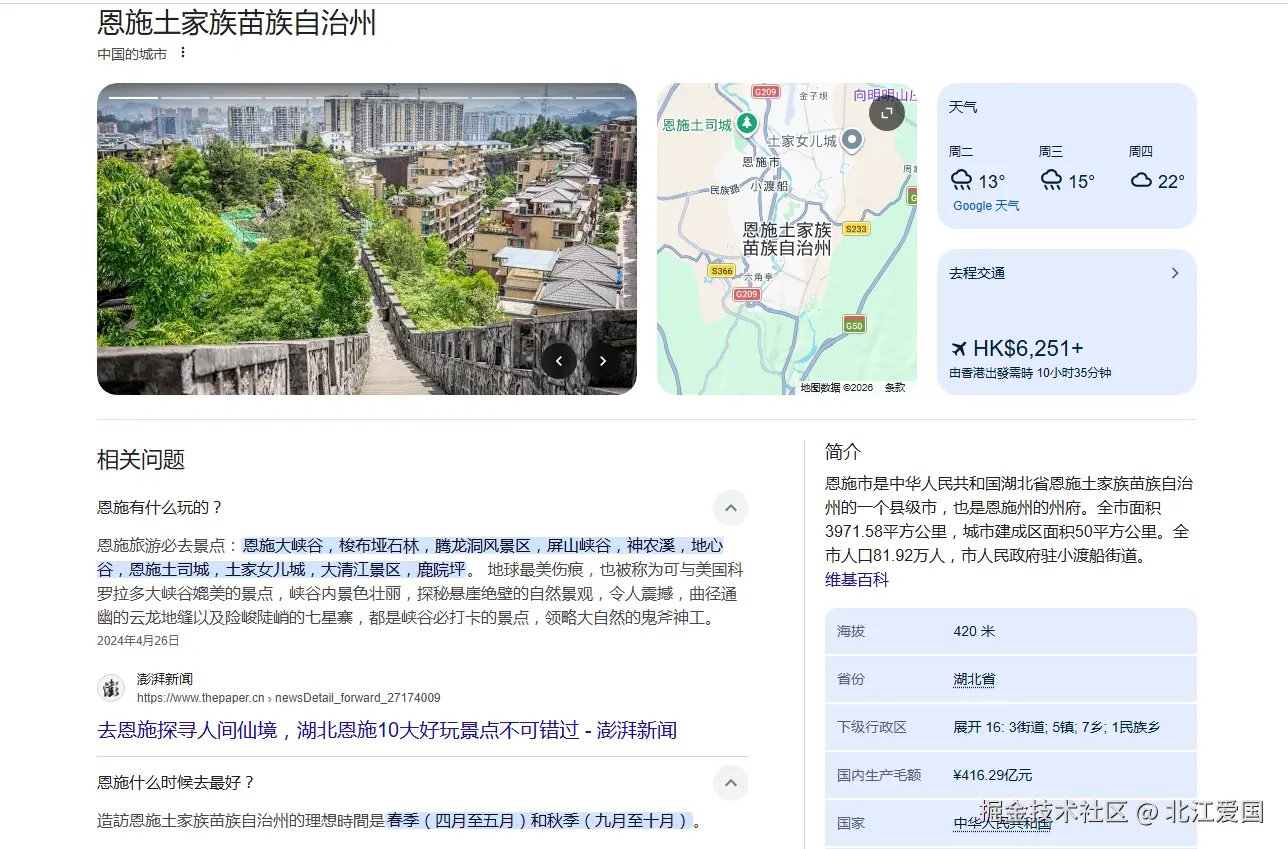Open the 湖北省 province link

pyautogui.click(x=974, y=679)
